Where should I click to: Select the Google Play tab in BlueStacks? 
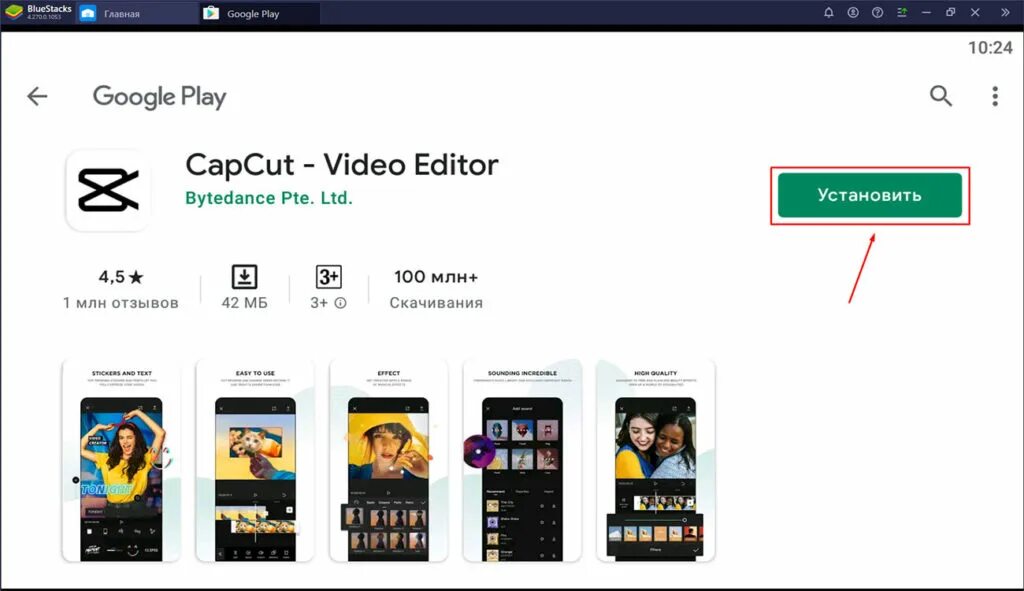tap(259, 13)
